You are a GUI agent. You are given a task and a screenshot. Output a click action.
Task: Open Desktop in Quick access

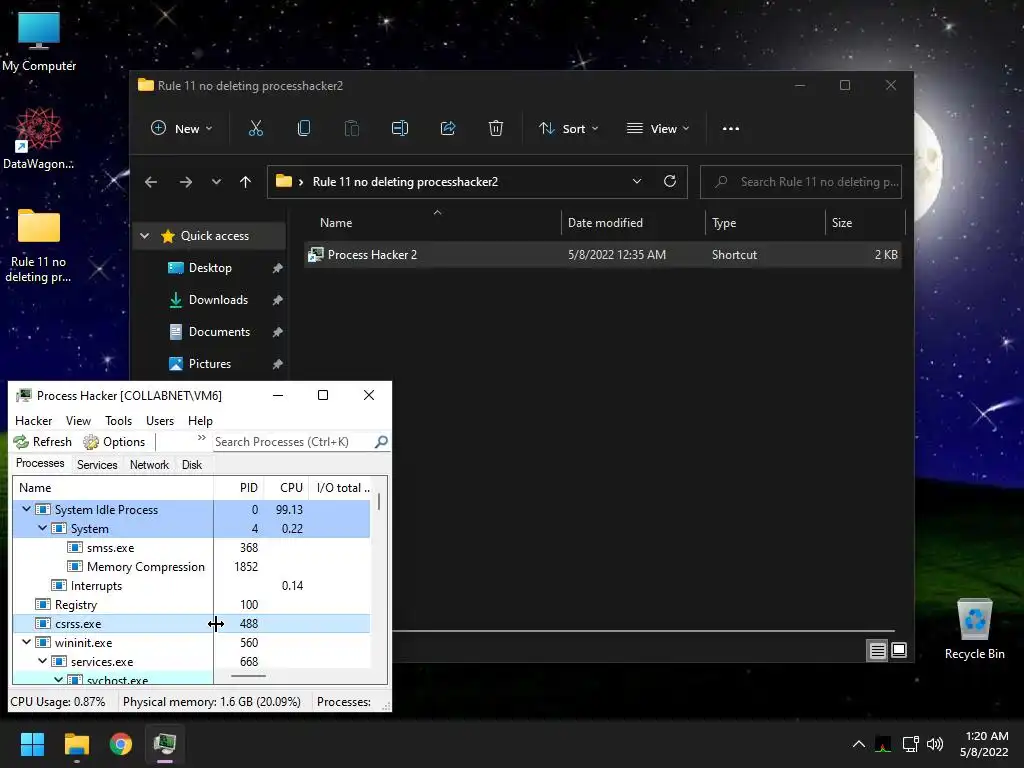coord(210,268)
